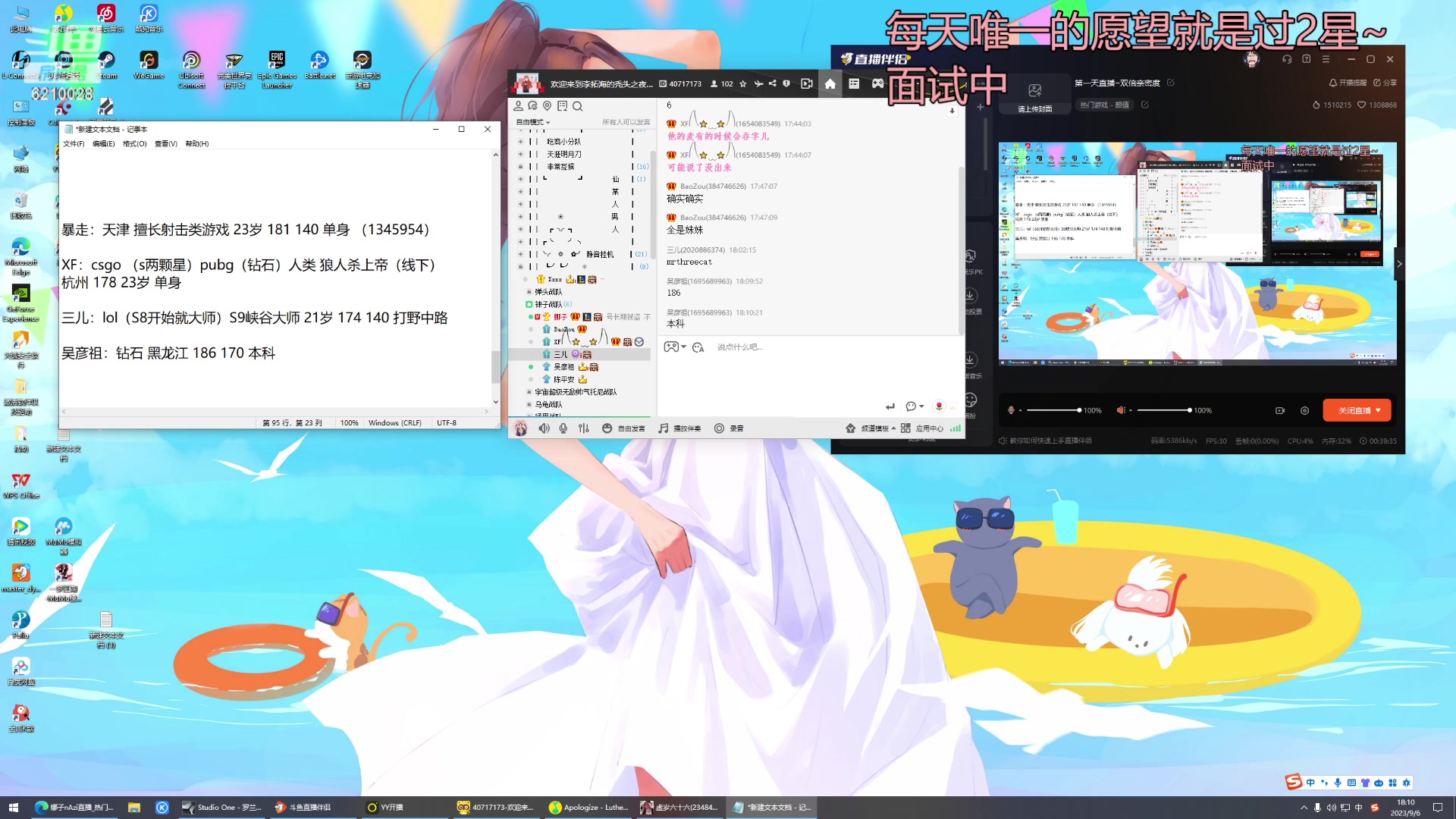The width and height of the screenshot is (1456, 819).
Task: Open the Notepad 帮助(H) menu
Action: tap(197, 144)
